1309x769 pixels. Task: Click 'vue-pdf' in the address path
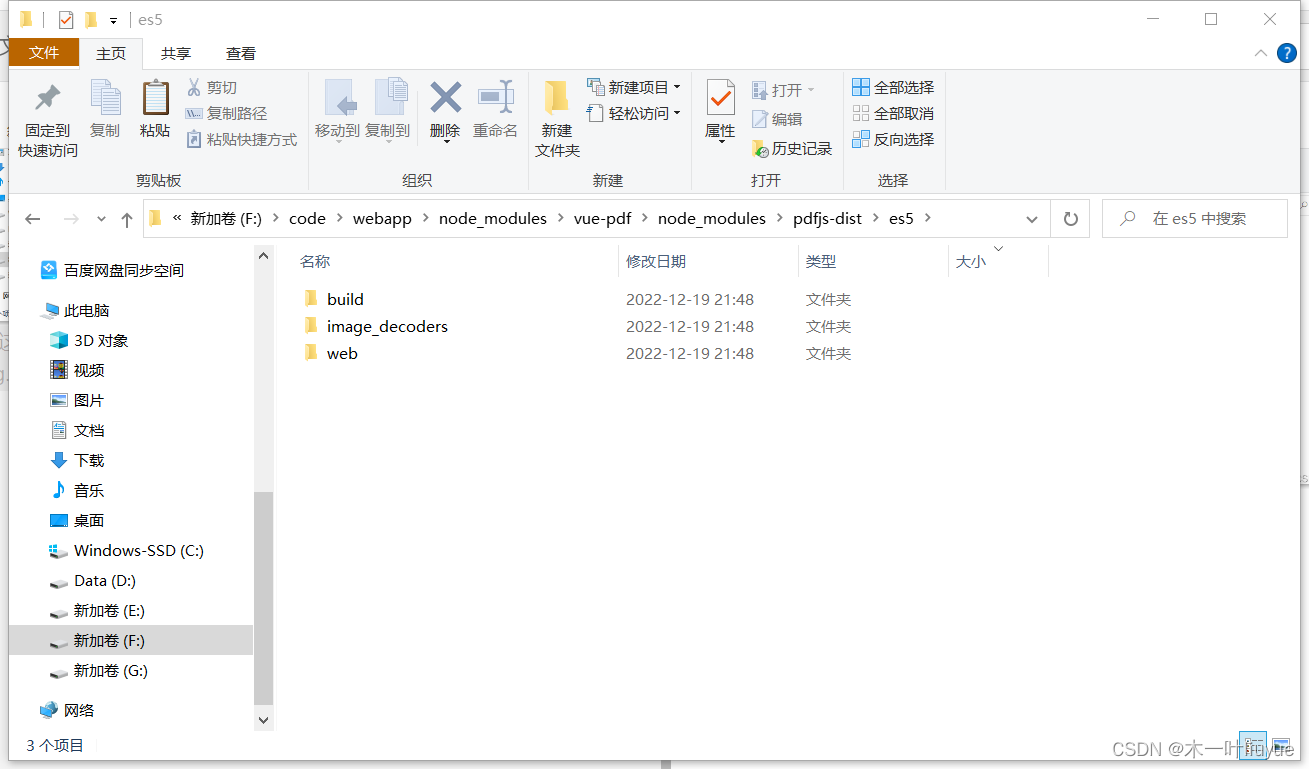pos(603,218)
